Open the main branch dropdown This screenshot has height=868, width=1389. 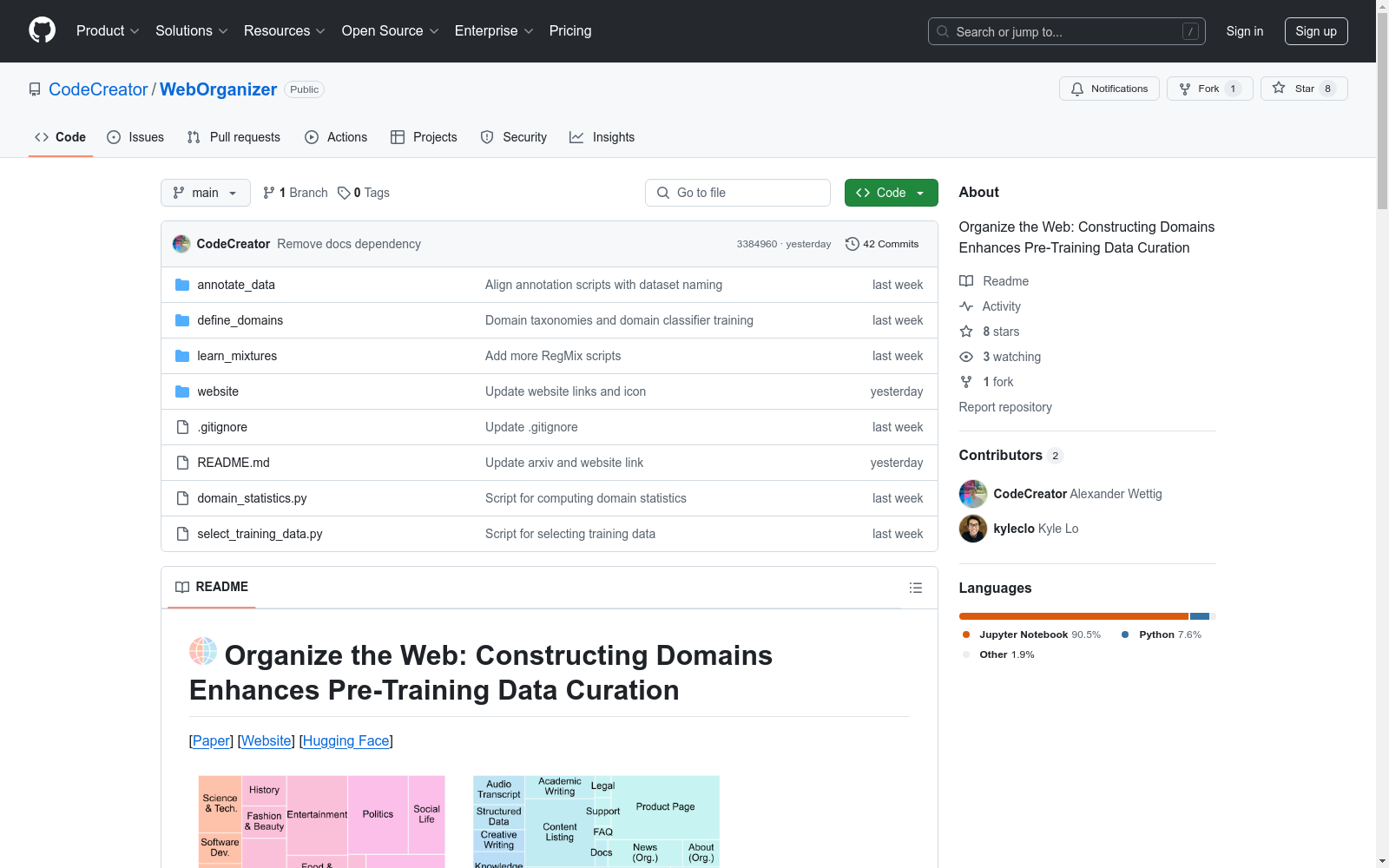tap(205, 193)
